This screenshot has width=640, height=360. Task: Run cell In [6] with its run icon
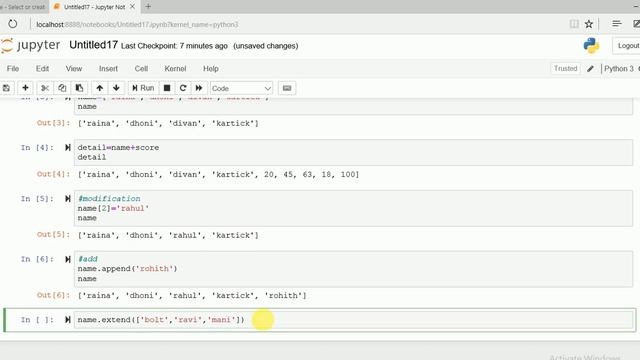click(68, 259)
